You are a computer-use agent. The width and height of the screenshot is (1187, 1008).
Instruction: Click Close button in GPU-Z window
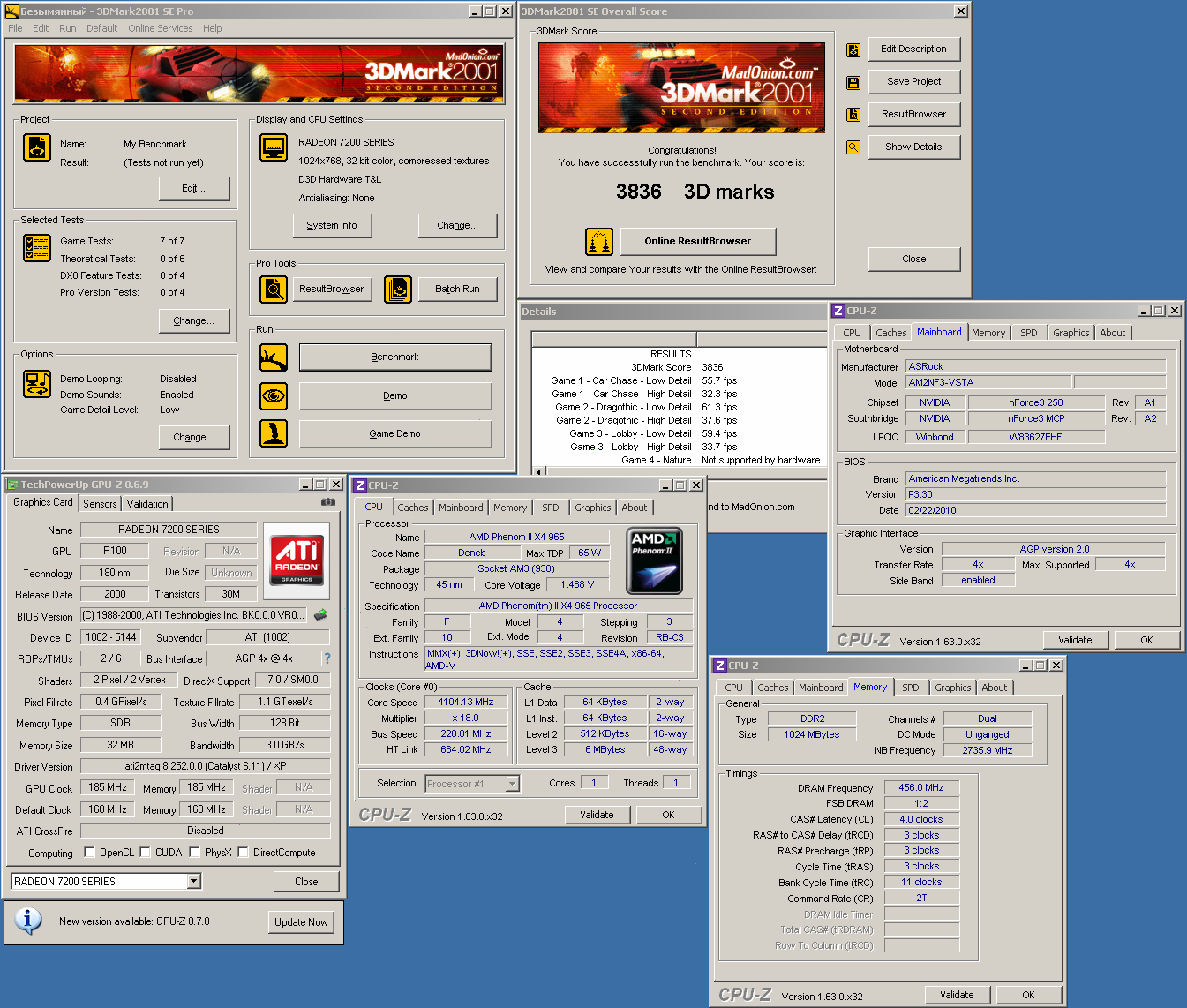pyautogui.click(x=306, y=881)
